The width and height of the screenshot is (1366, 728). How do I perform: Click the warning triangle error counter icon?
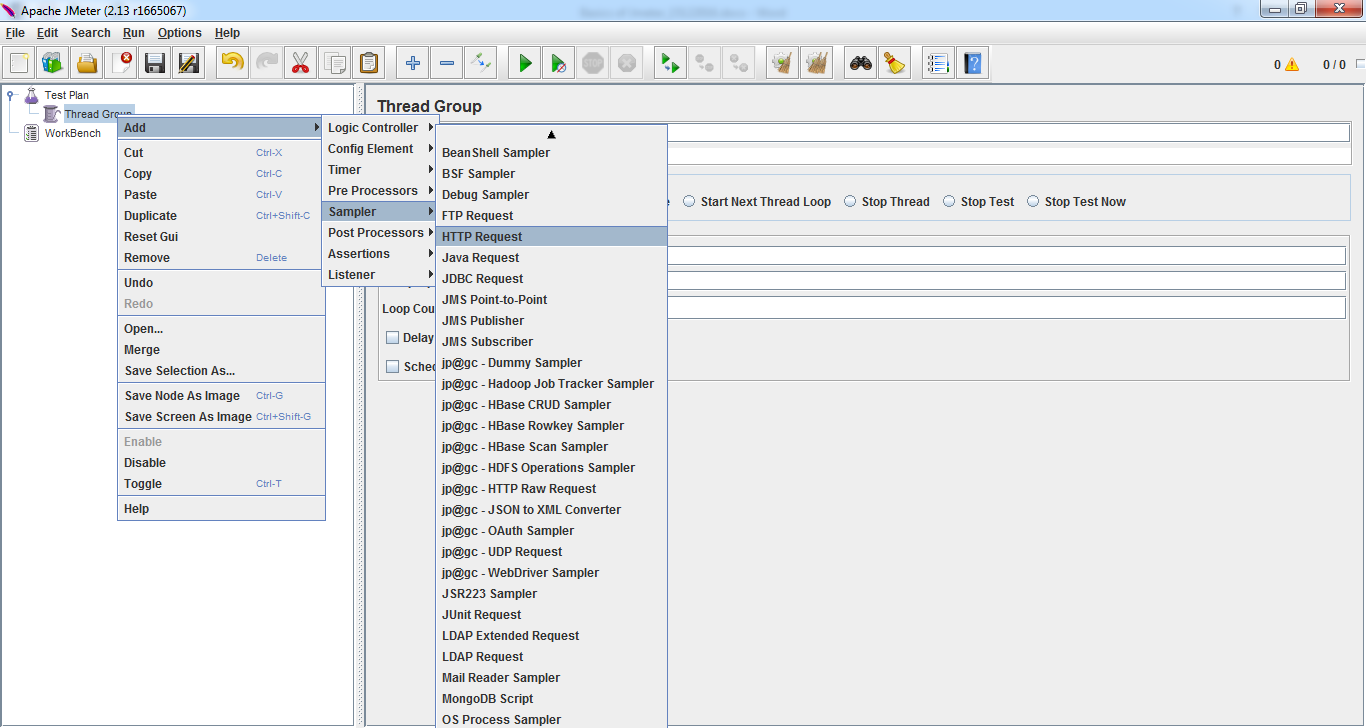1292,65
